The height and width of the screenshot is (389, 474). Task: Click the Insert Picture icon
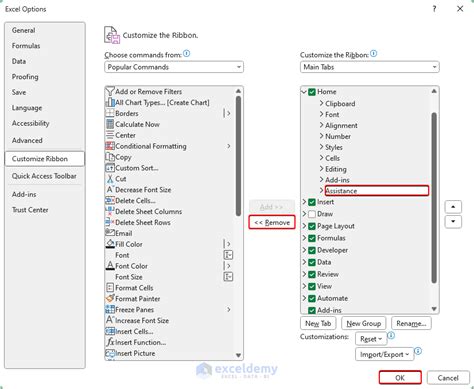coord(110,353)
